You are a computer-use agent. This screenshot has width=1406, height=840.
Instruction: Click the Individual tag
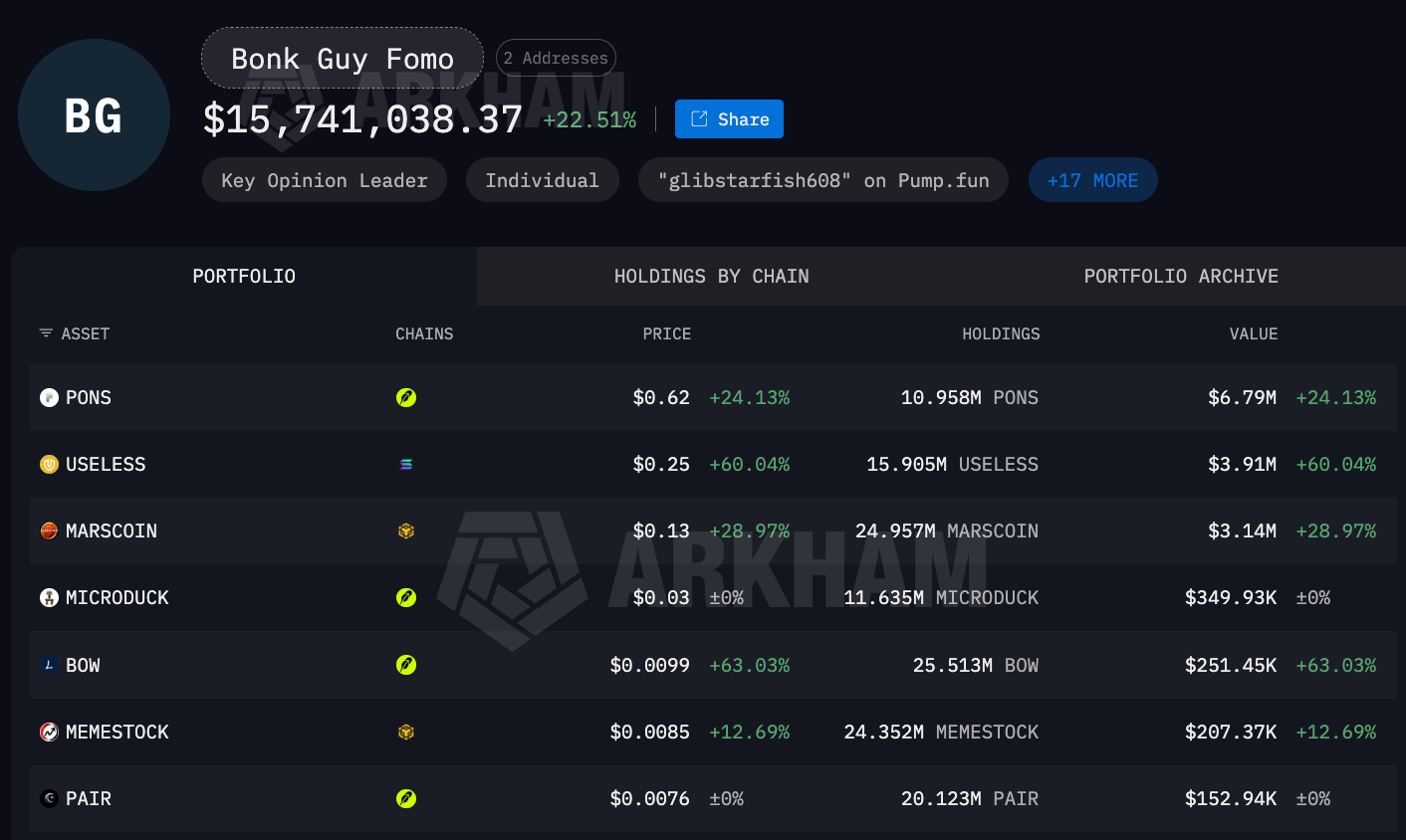pos(542,180)
